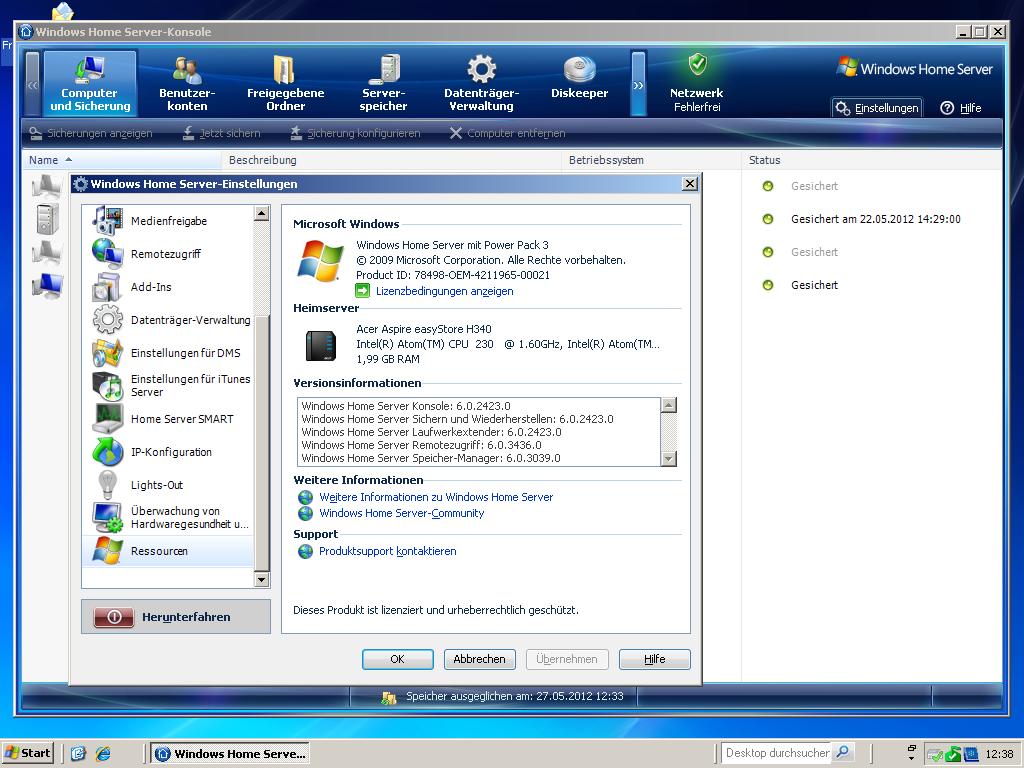The width and height of the screenshot is (1024, 768).
Task: Click the green Home Server tray icon
Action: (x=953, y=754)
